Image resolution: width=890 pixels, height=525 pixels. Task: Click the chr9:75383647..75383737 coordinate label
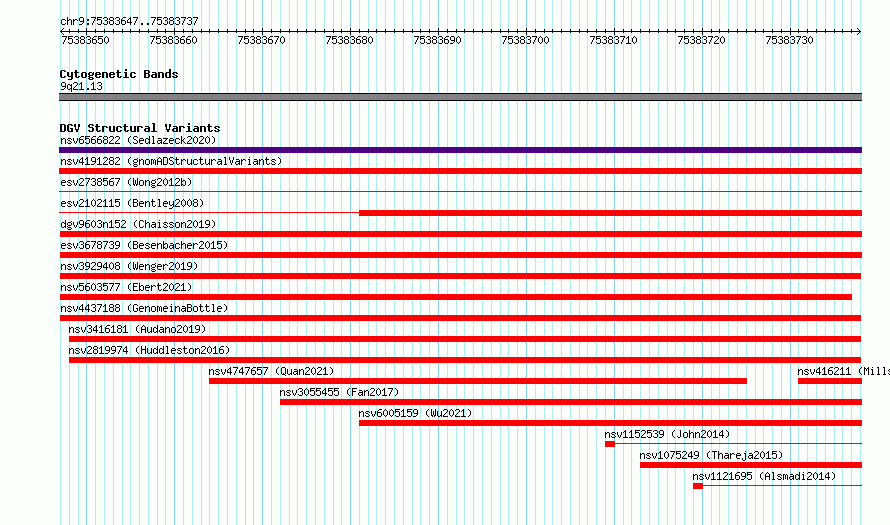tap(129, 21)
